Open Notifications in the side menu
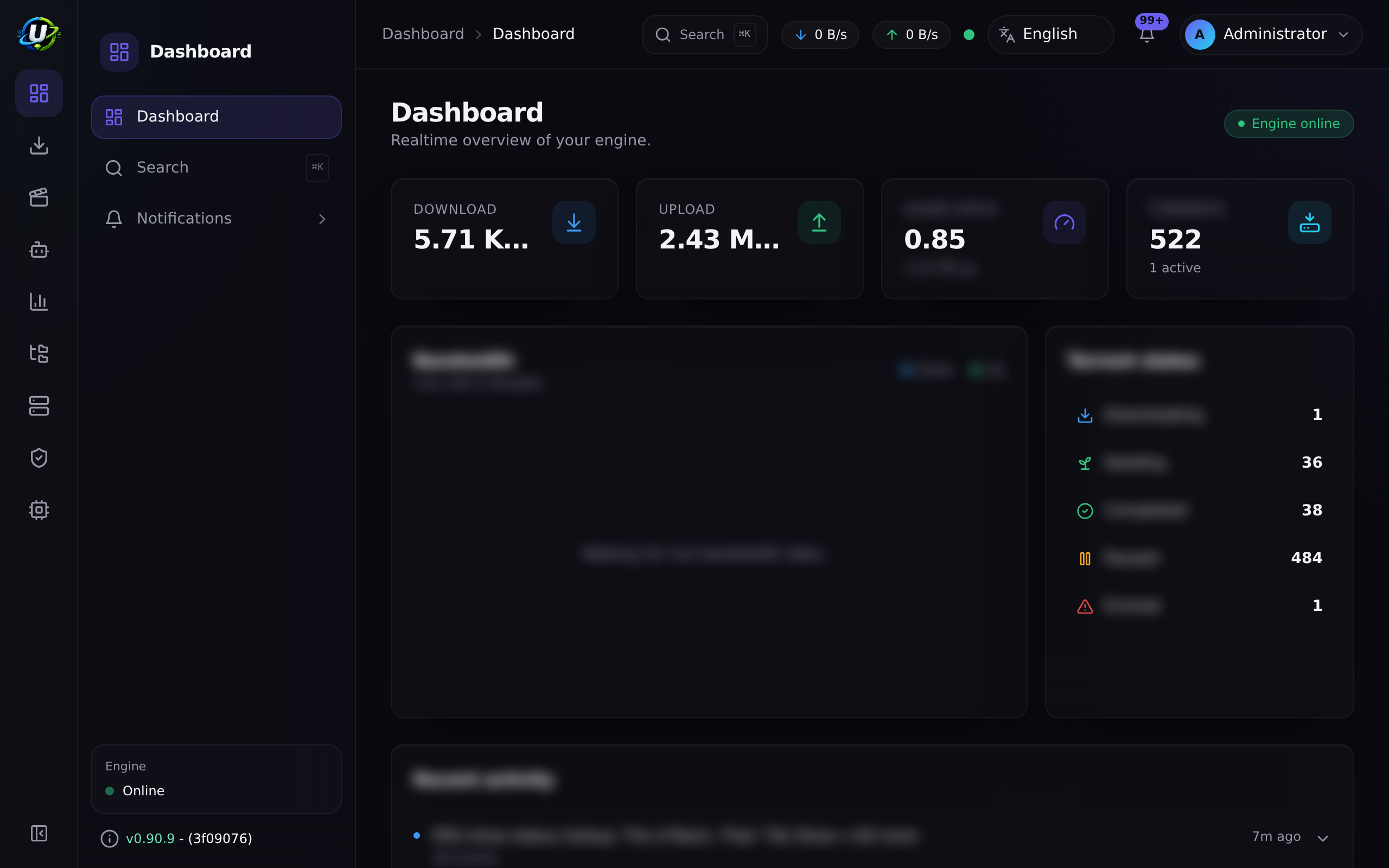Viewport: 1389px width, 868px height. 216,219
